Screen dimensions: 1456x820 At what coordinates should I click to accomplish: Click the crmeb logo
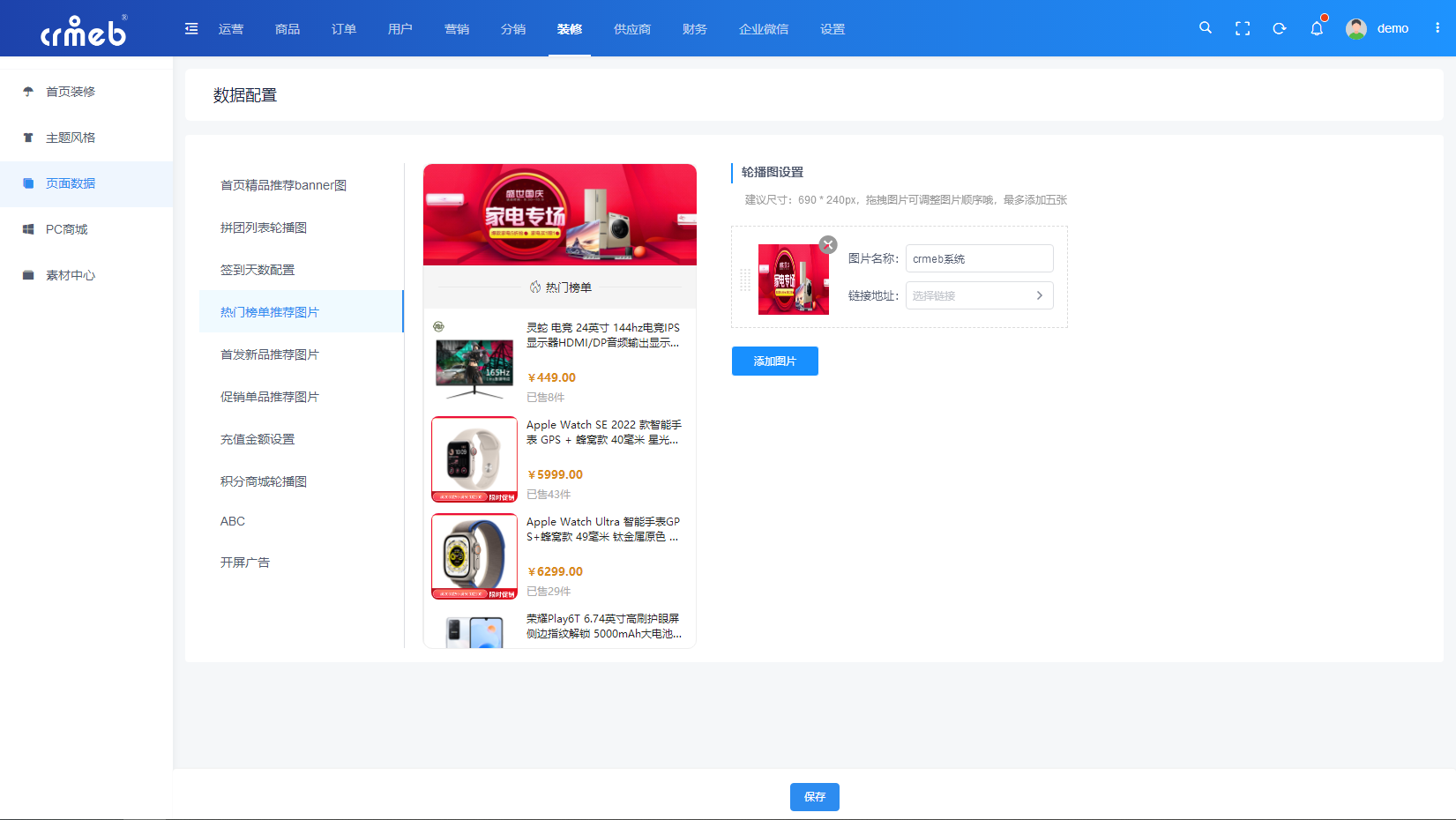tap(84, 31)
